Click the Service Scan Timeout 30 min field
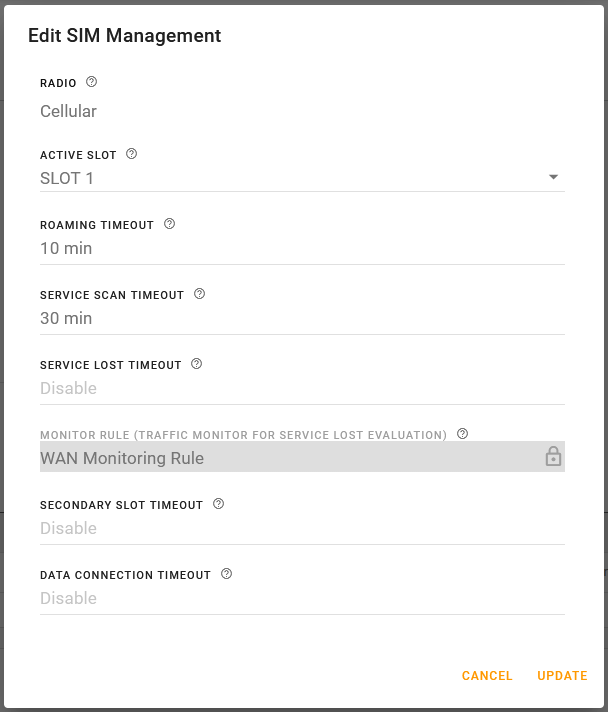The image size is (608, 712). (x=300, y=319)
